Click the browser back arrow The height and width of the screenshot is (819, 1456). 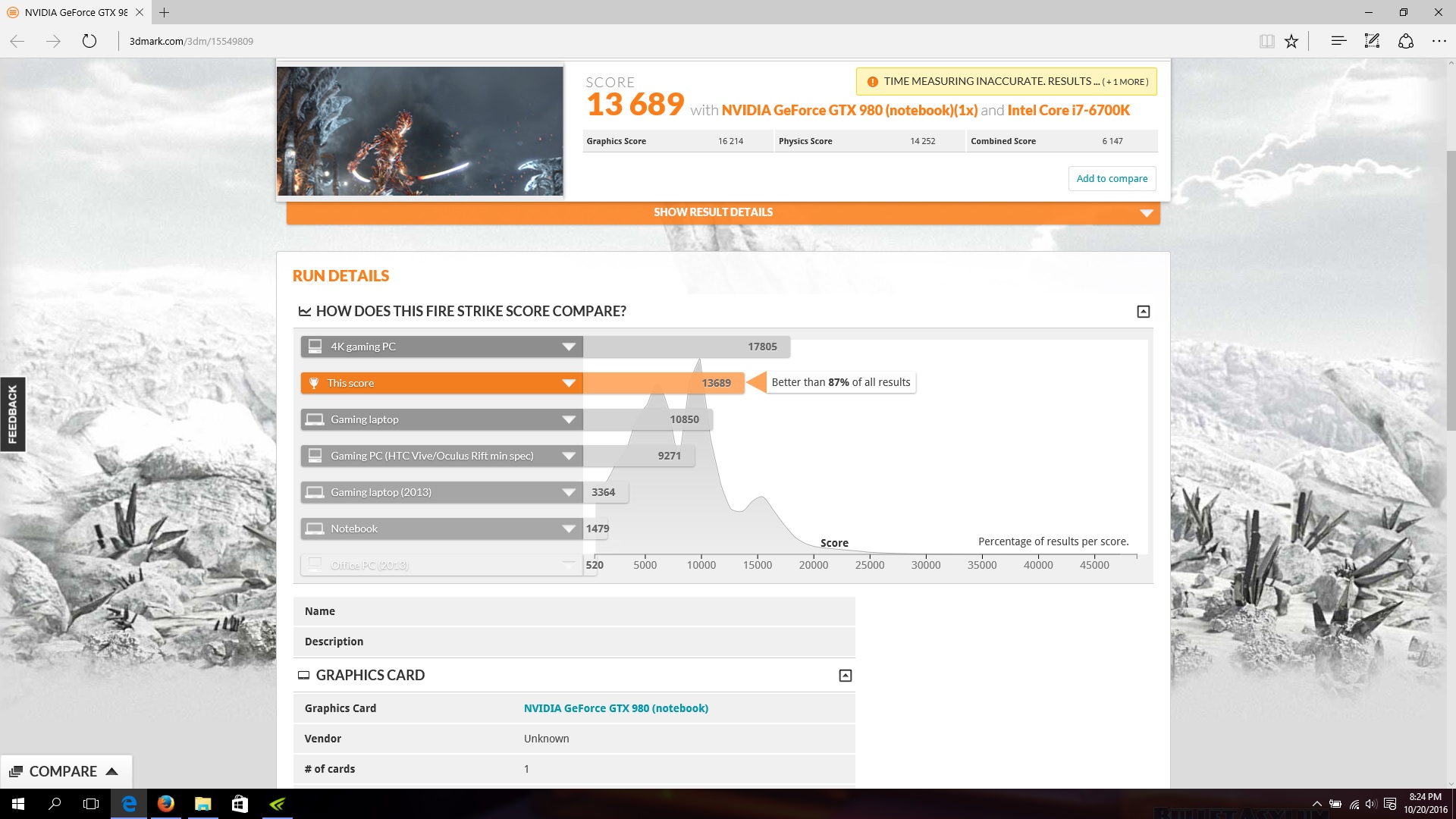(17, 41)
